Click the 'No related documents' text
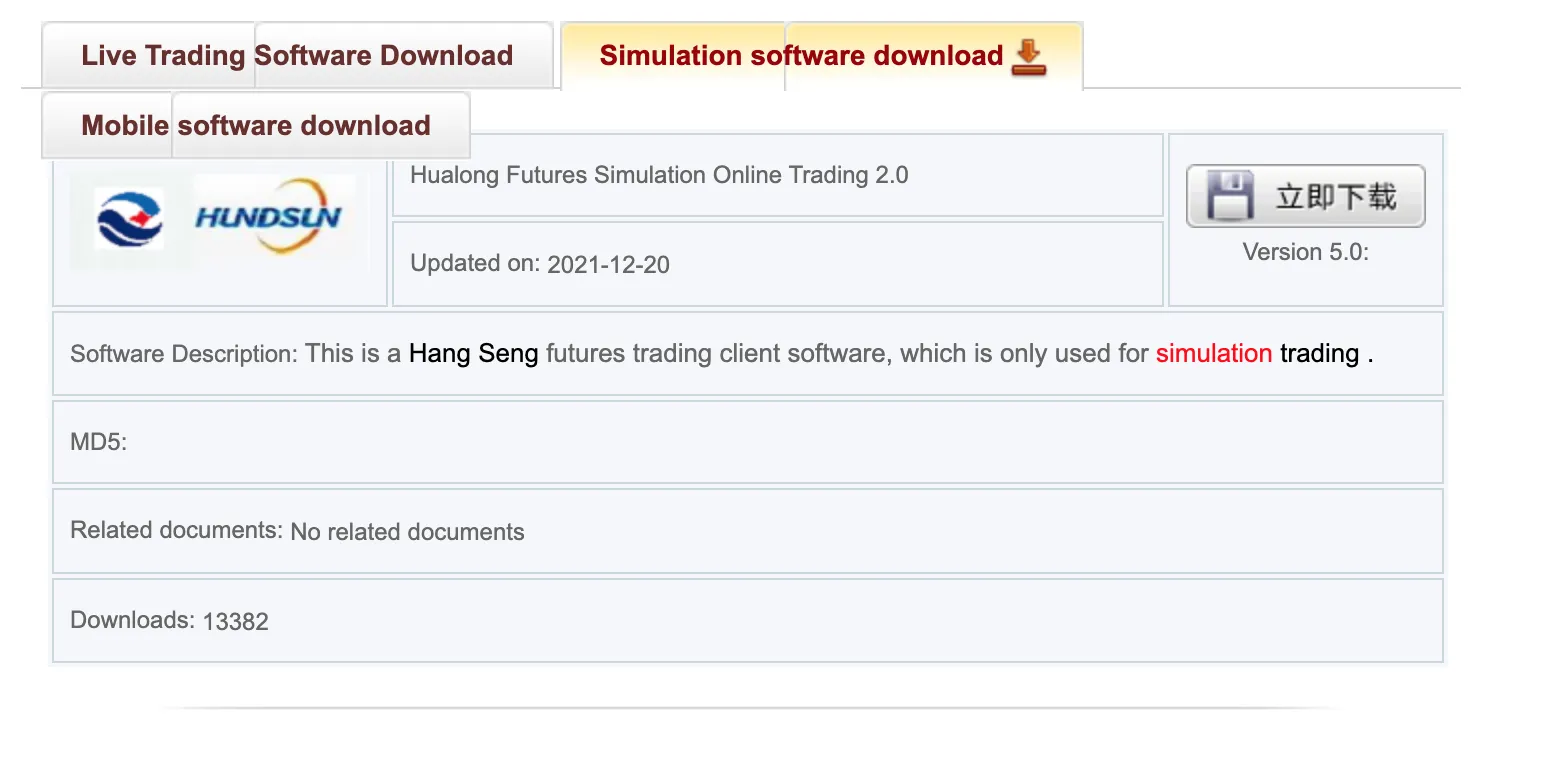The height and width of the screenshot is (758, 1556). point(407,532)
